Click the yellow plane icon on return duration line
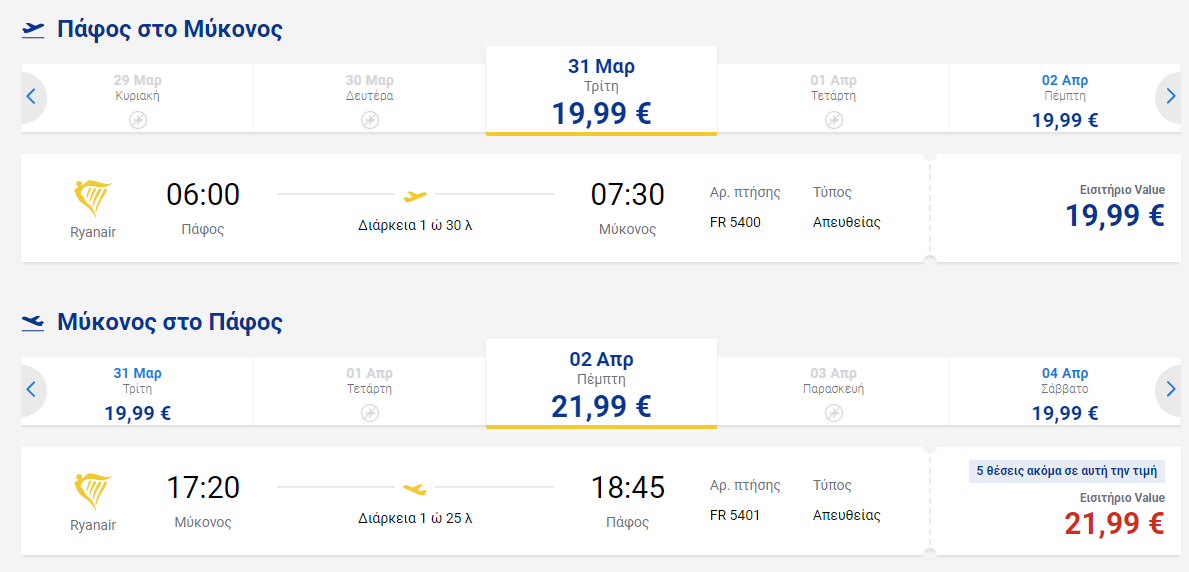The width and height of the screenshot is (1189, 572). pyautogui.click(x=415, y=489)
